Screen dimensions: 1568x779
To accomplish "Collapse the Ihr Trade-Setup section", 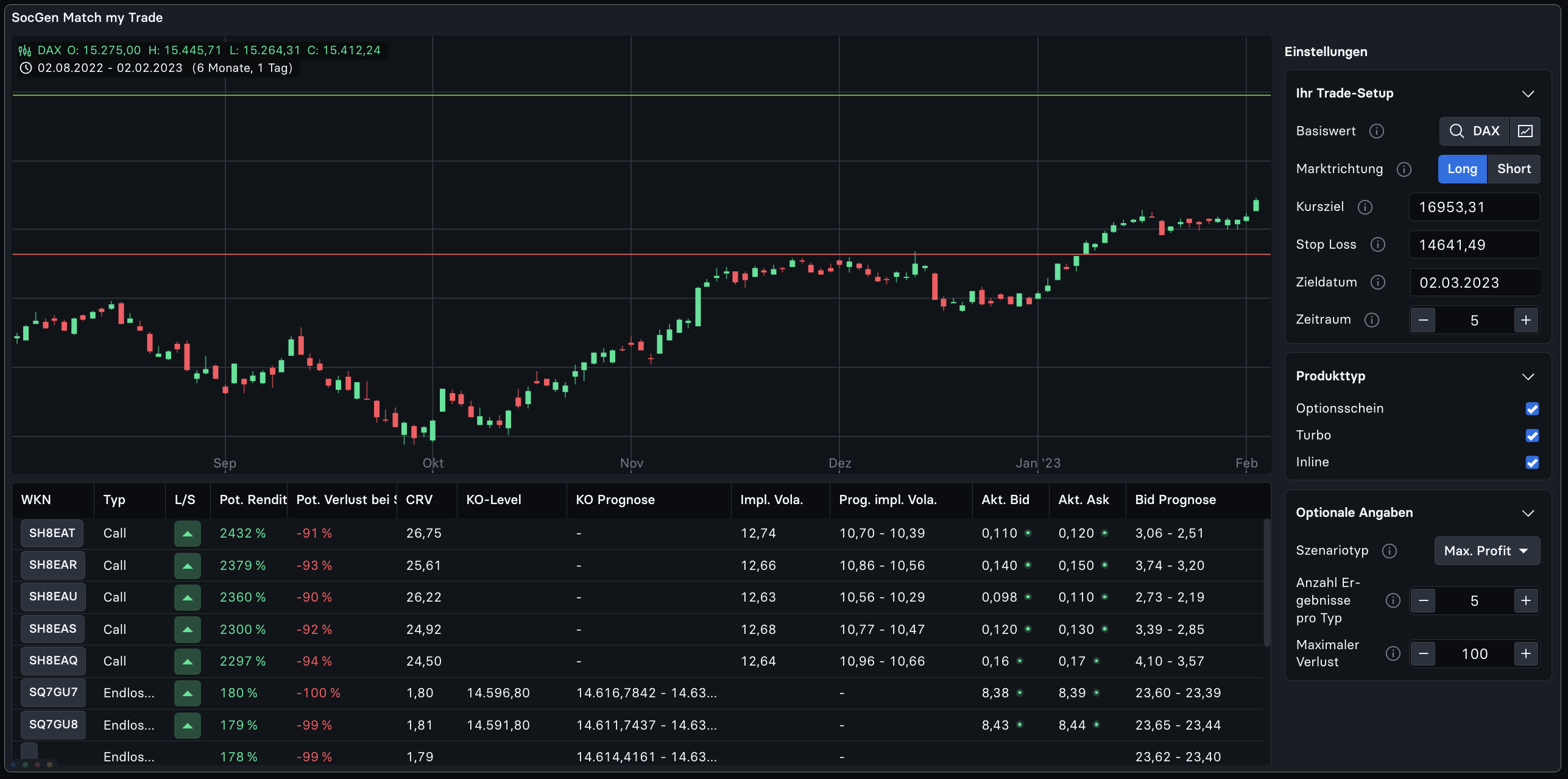I will click(1528, 93).
